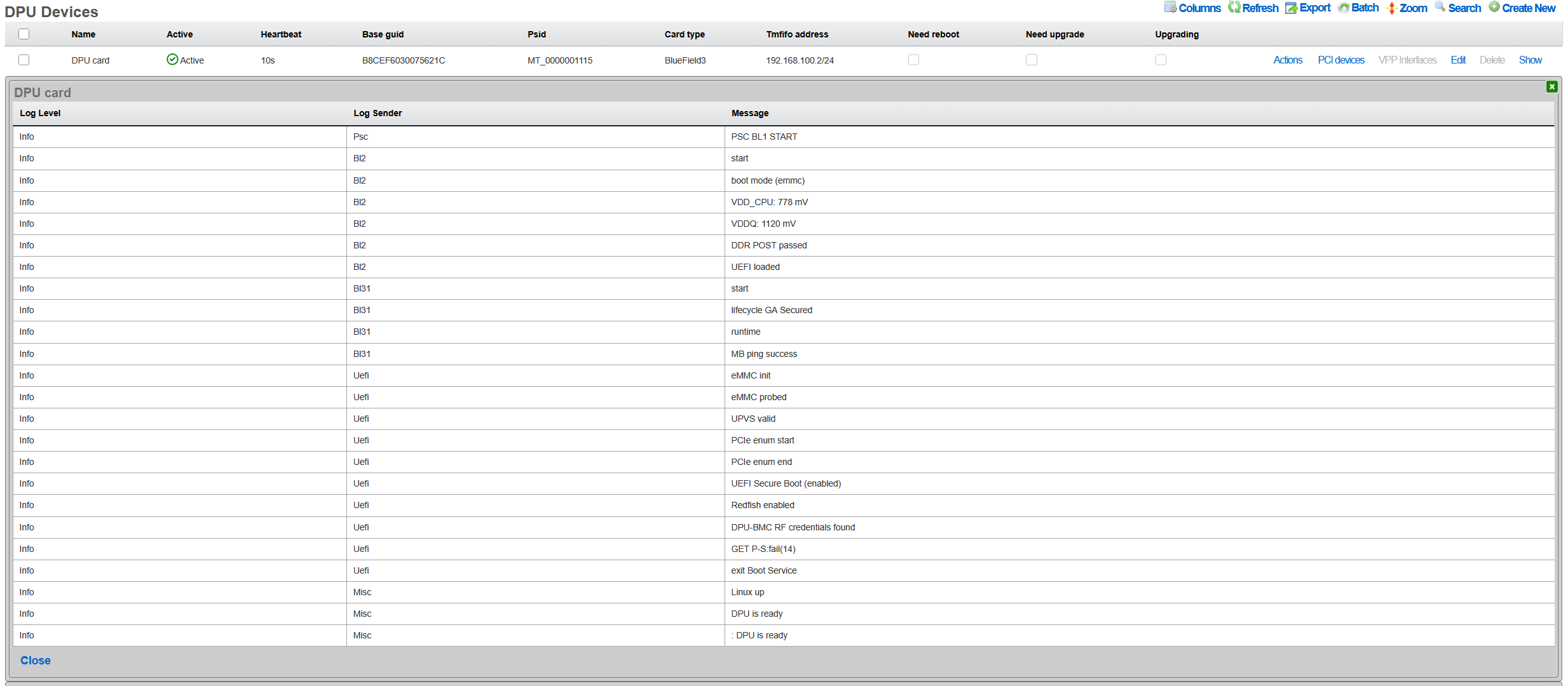The image size is (1568, 686).
Task: Open the Actions link for DPU card
Action: click(x=1287, y=60)
